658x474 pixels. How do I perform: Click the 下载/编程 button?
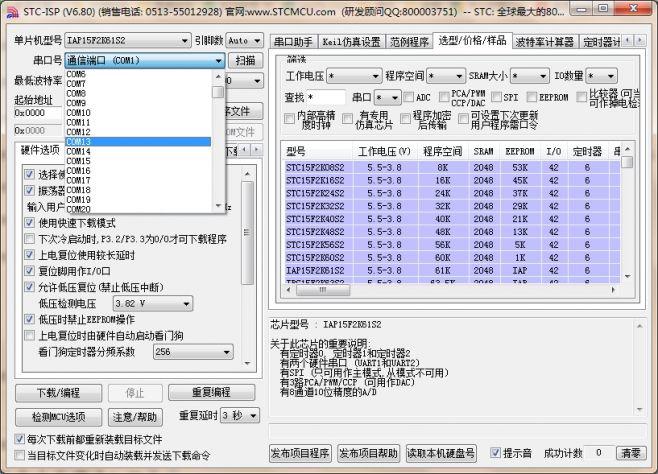tap(58, 393)
